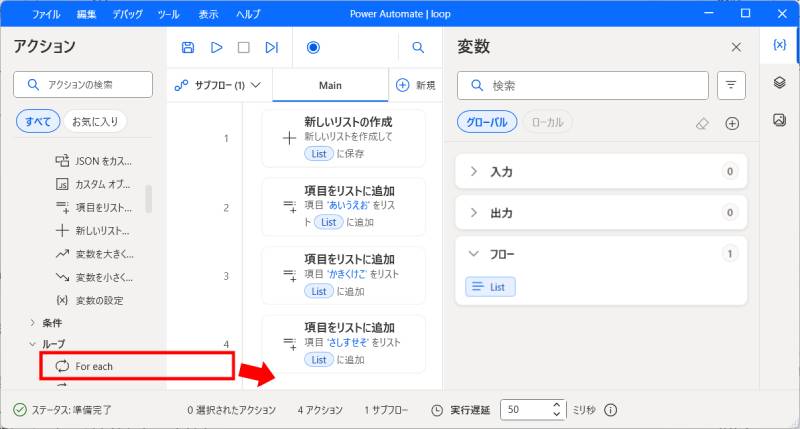Select the Main subflow tab

pyautogui.click(x=330, y=86)
